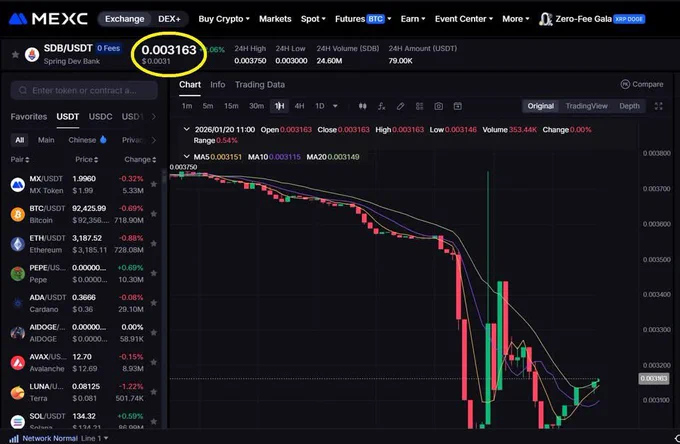Switch to the Info tab
680x444 pixels.
[218, 85]
